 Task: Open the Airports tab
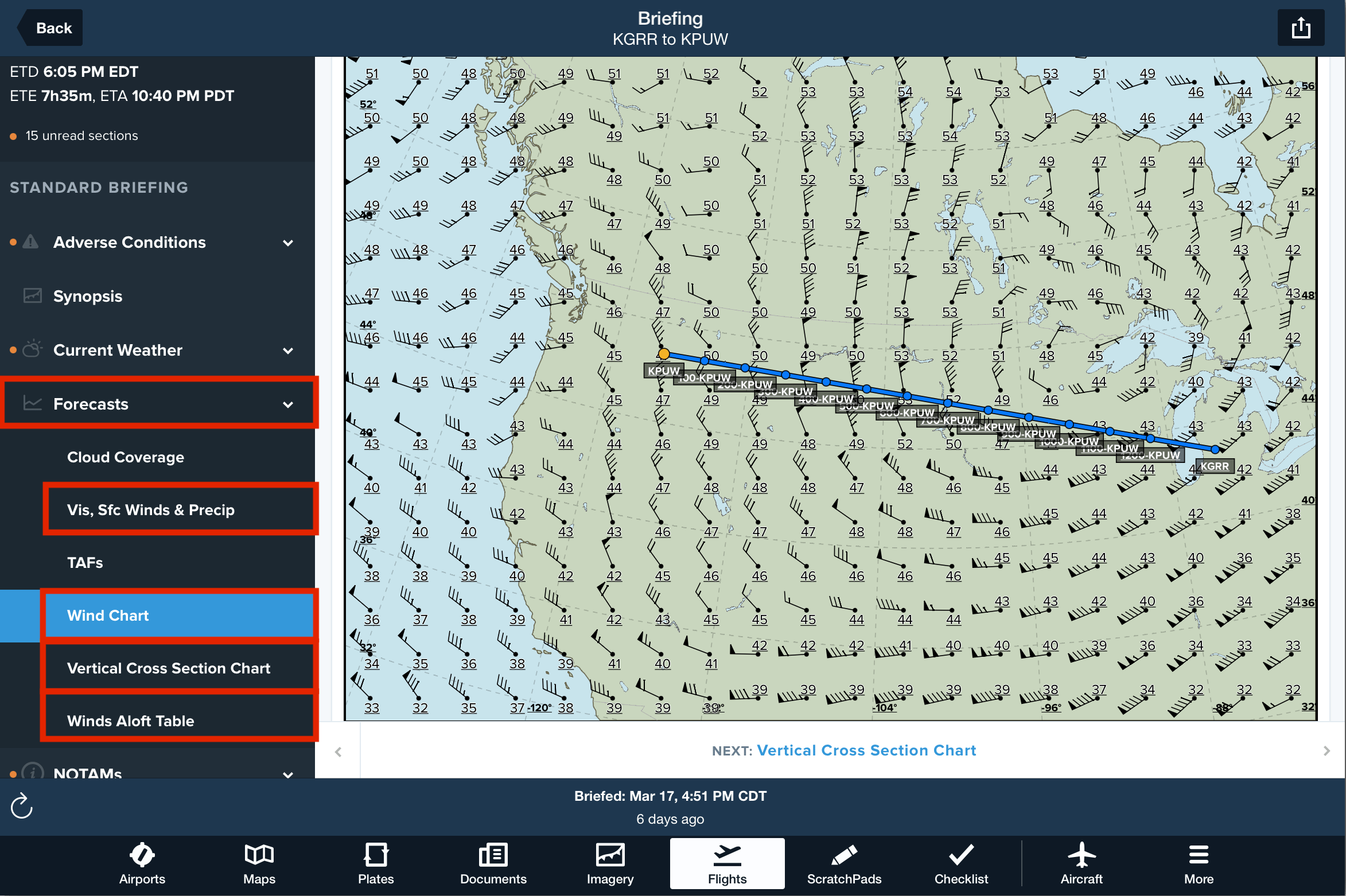pyautogui.click(x=142, y=864)
